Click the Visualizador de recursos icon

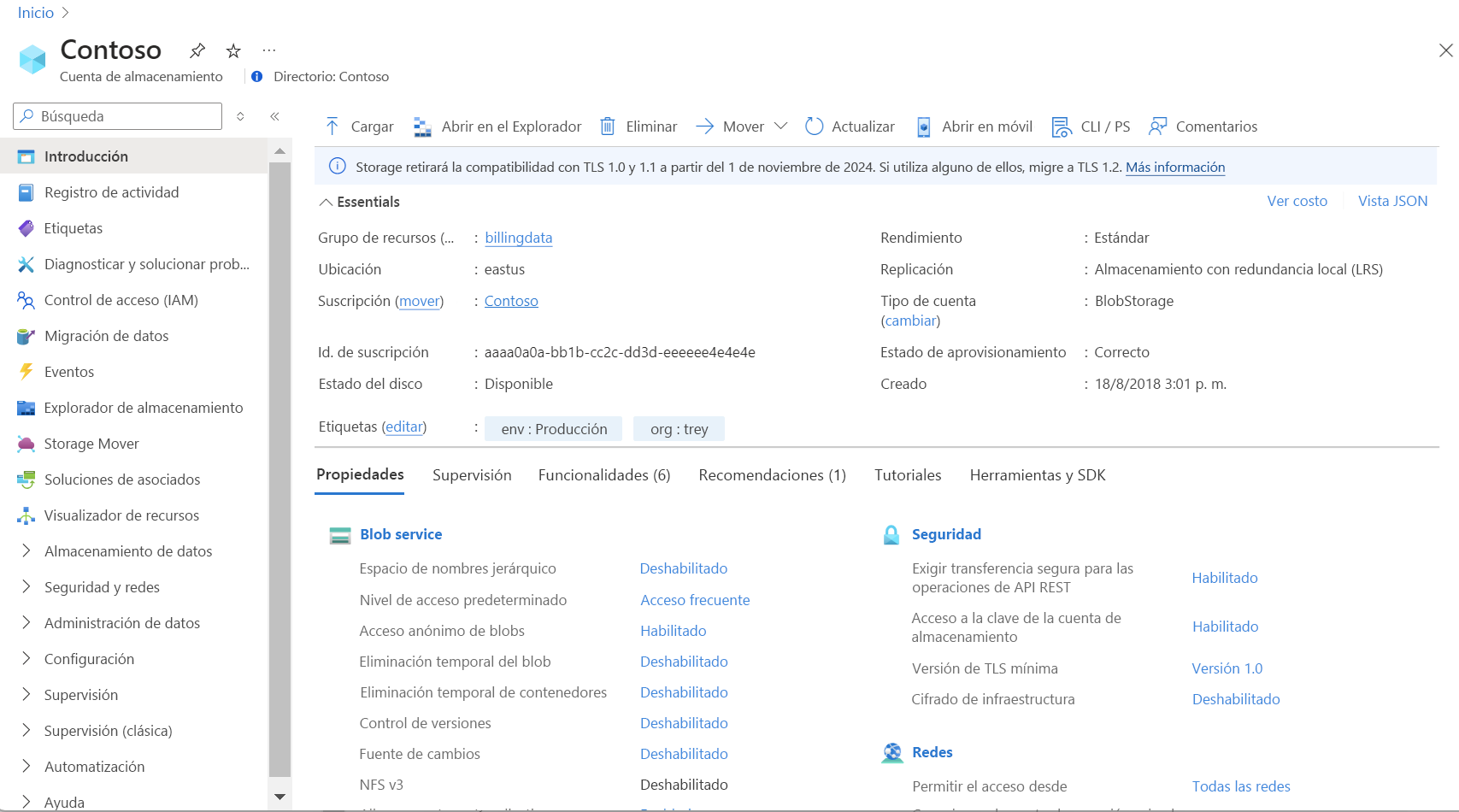pyautogui.click(x=26, y=515)
